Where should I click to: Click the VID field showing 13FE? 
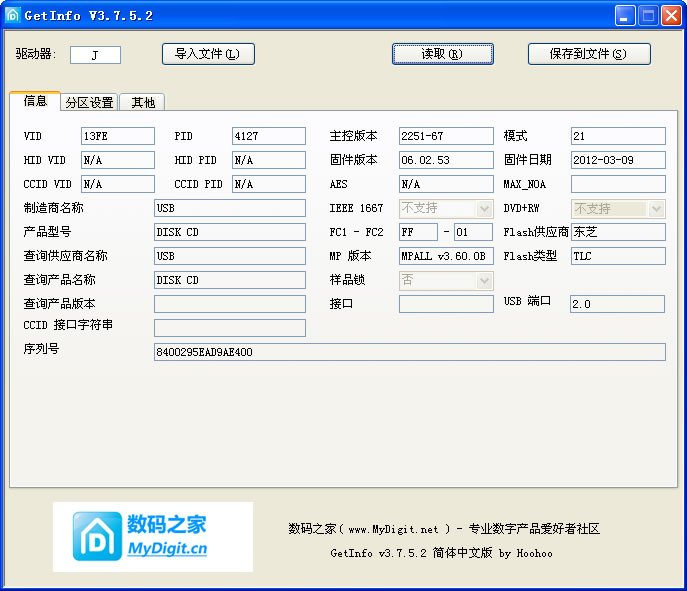118,136
